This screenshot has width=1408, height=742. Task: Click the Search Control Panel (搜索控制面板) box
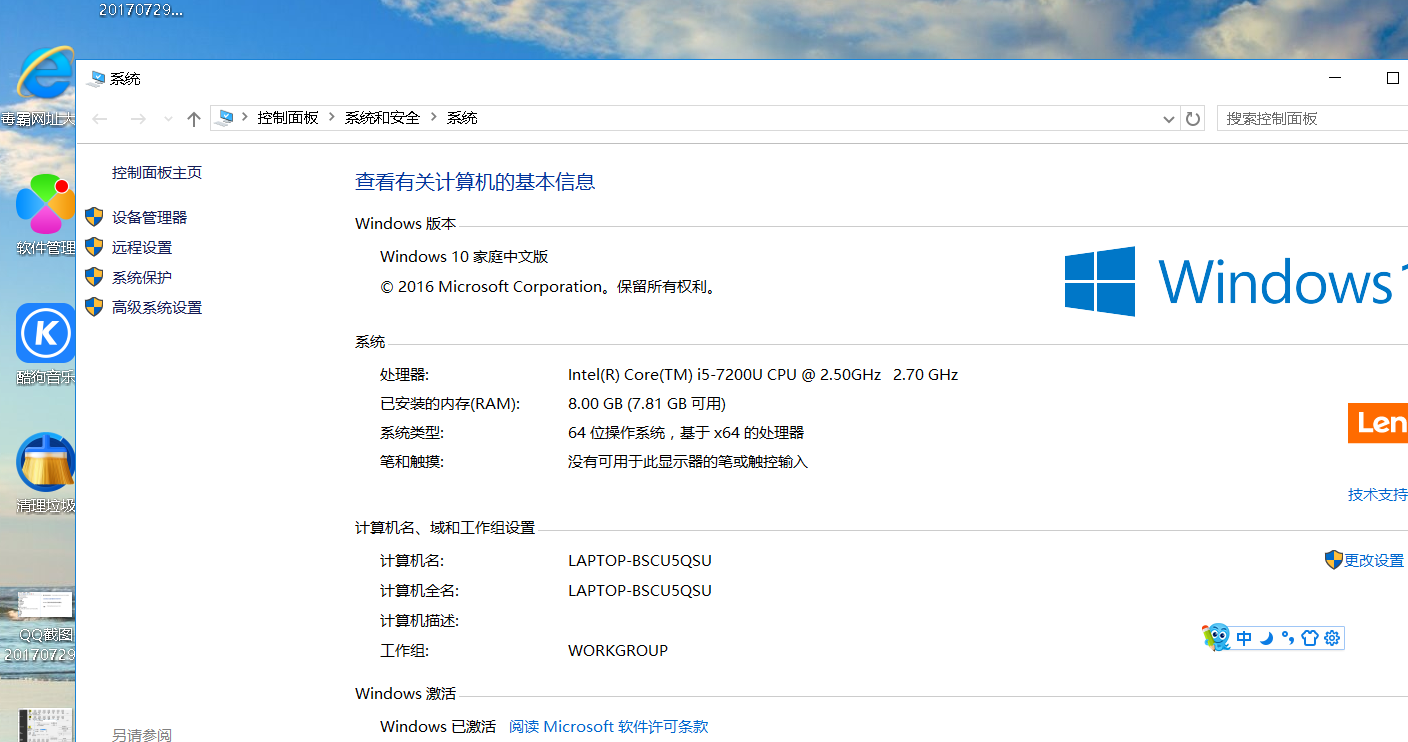coord(1310,118)
